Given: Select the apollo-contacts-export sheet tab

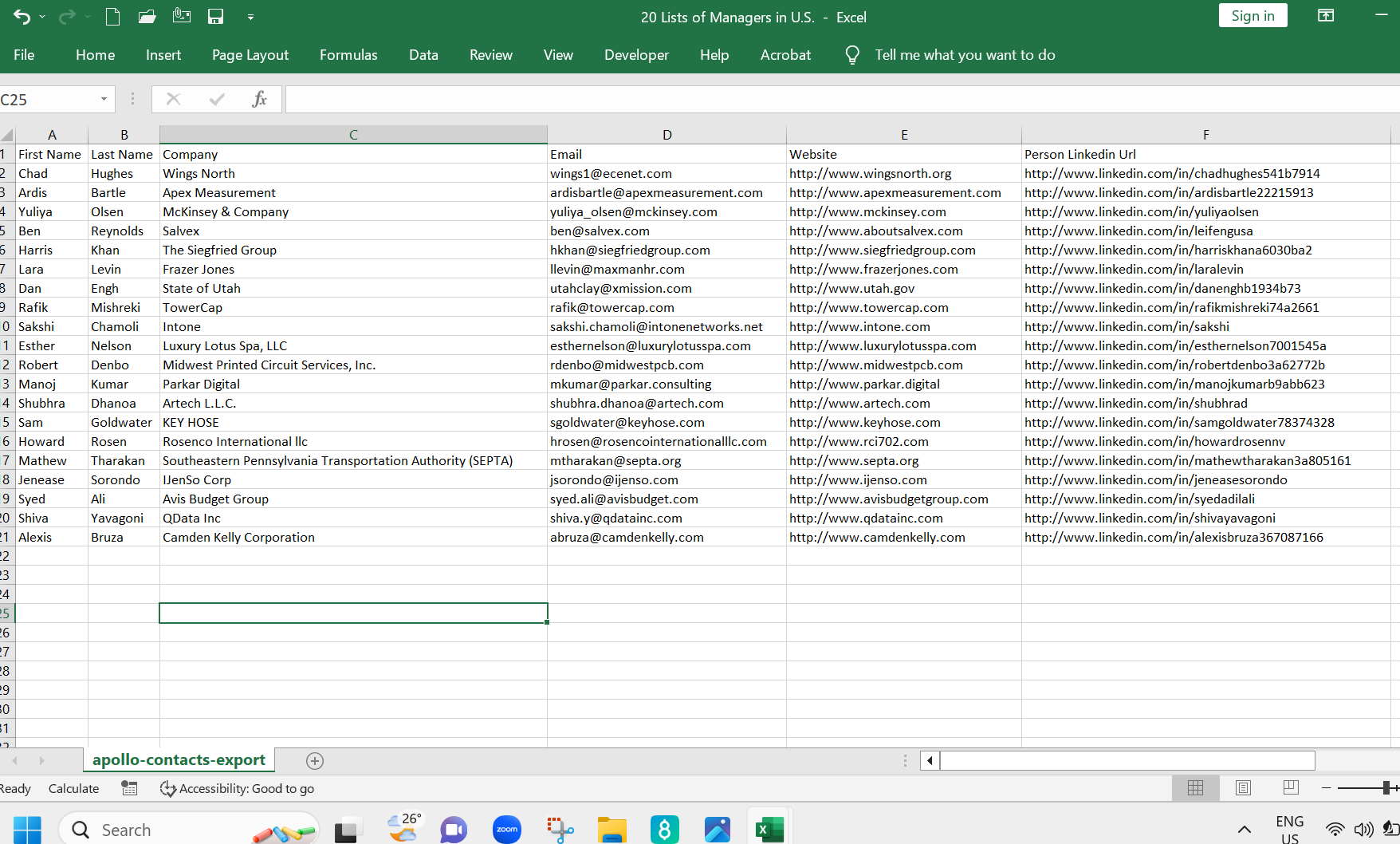Looking at the screenshot, I should point(179,760).
